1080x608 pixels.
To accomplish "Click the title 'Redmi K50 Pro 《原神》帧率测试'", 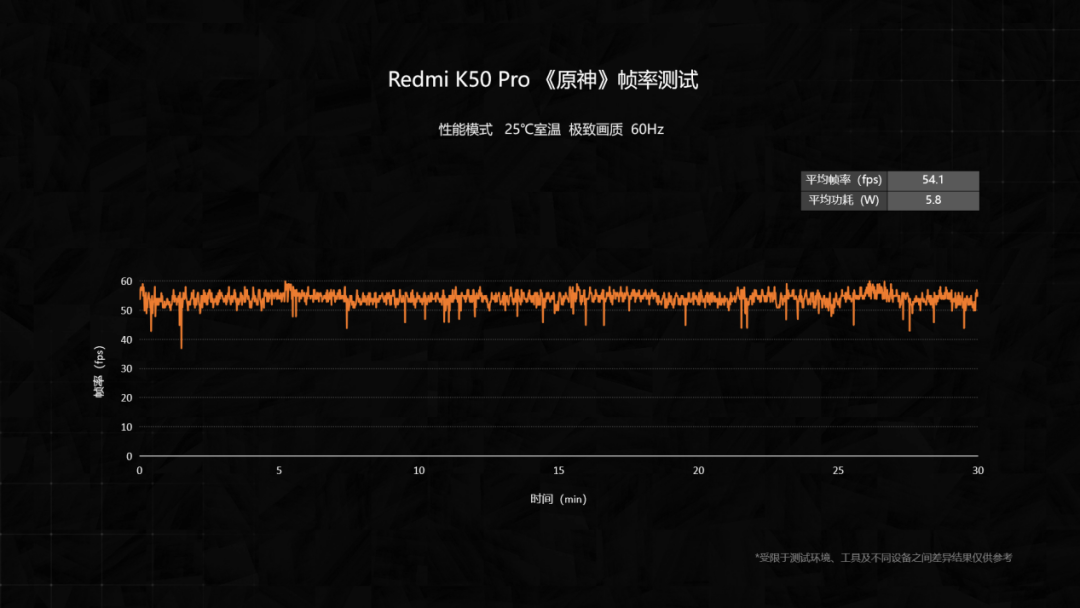I will (x=543, y=80).
